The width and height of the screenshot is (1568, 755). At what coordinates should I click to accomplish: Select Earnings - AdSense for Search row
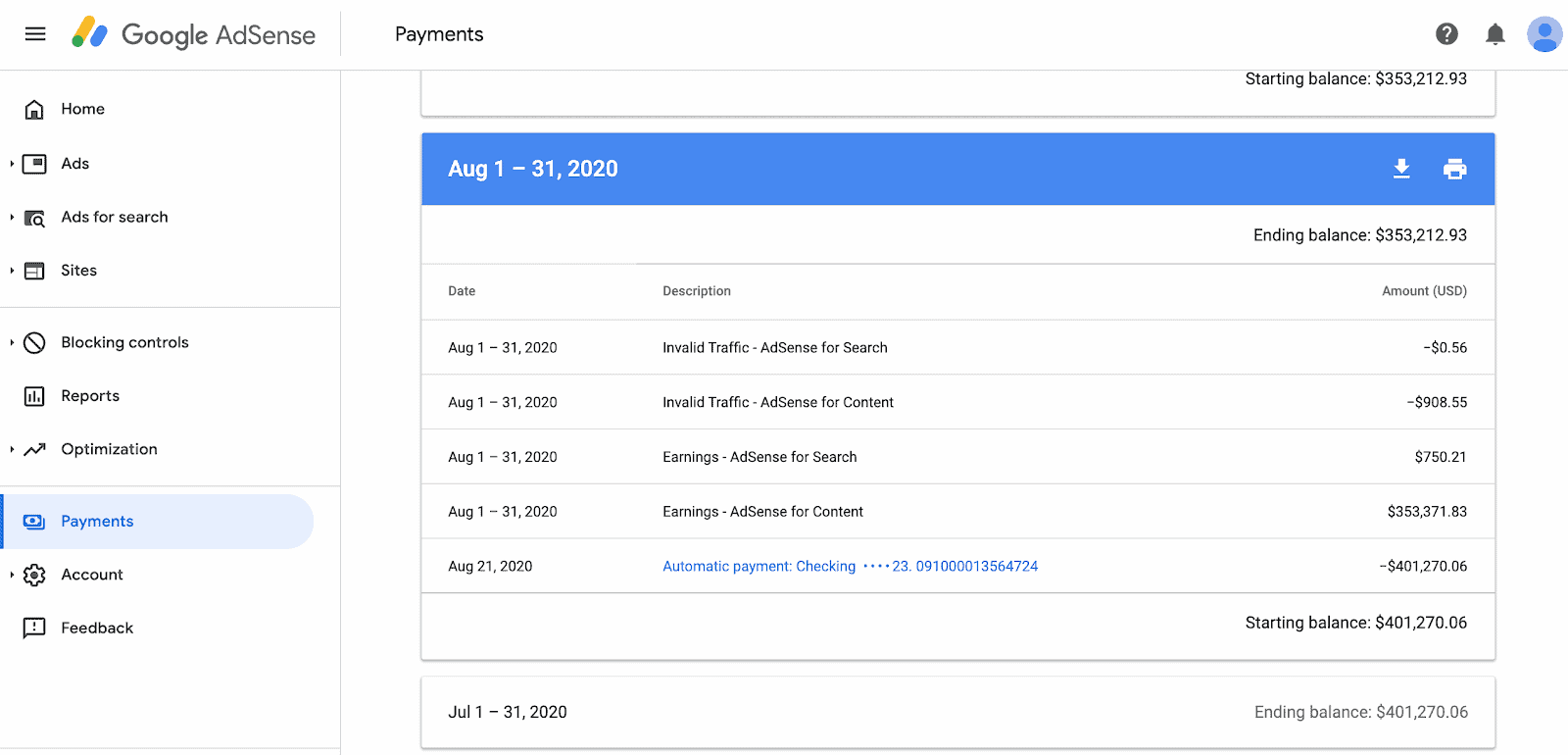pyautogui.click(x=958, y=457)
